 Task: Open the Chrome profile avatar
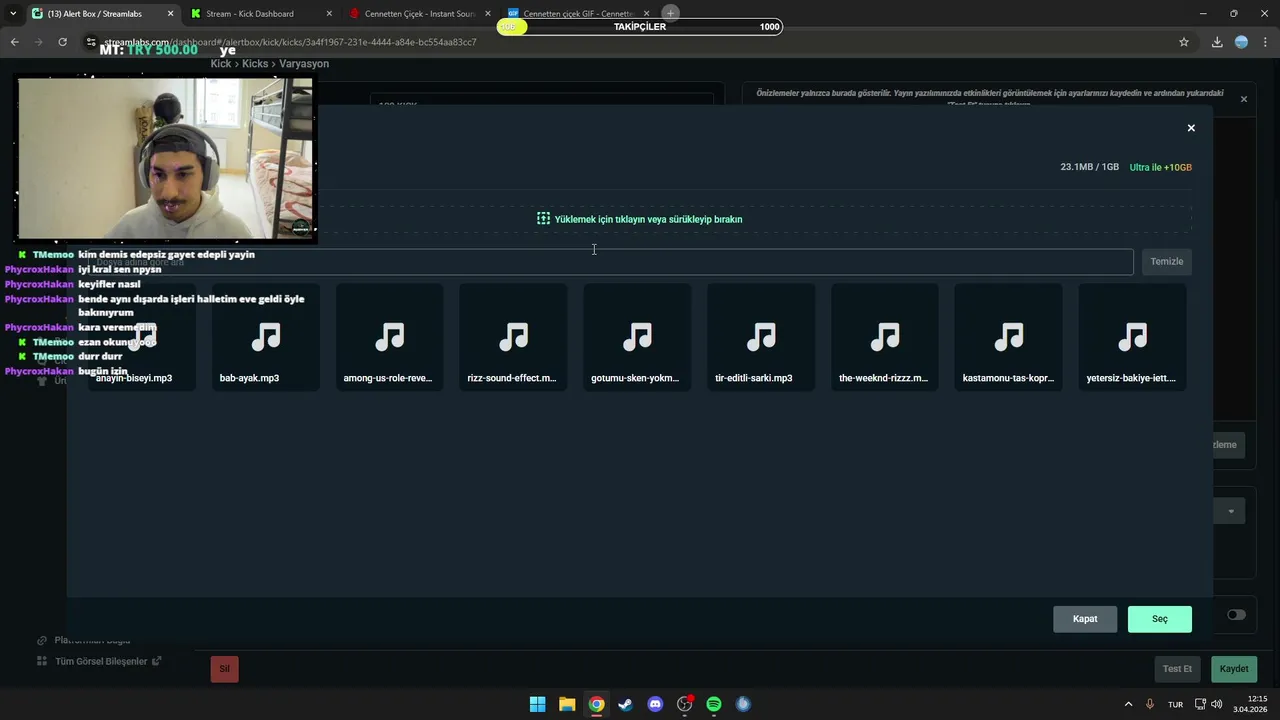click(x=1241, y=42)
